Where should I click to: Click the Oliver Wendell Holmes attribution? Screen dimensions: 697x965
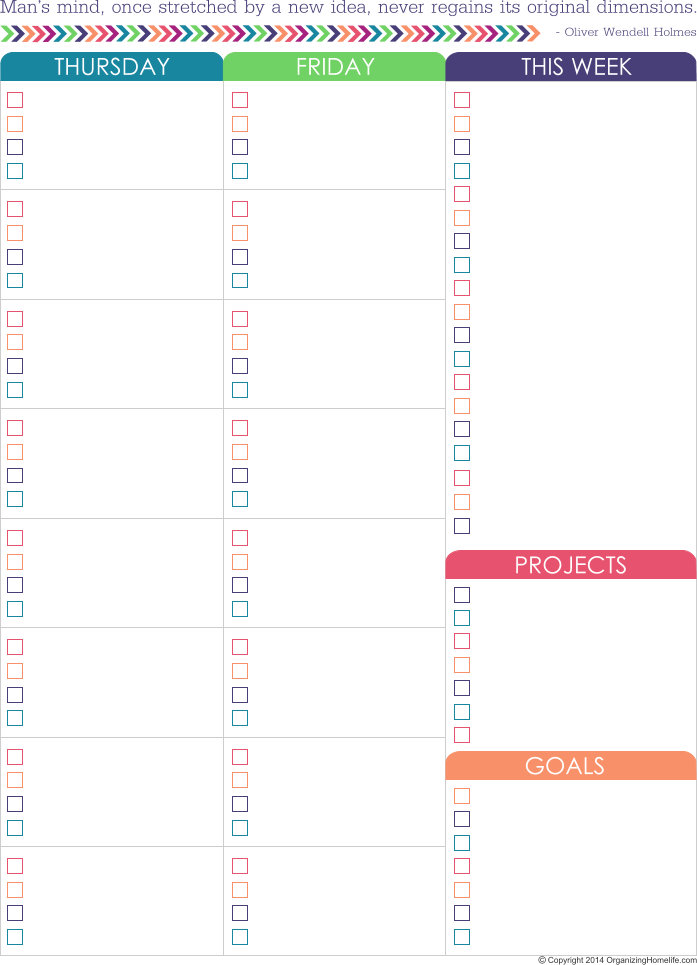pos(626,32)
